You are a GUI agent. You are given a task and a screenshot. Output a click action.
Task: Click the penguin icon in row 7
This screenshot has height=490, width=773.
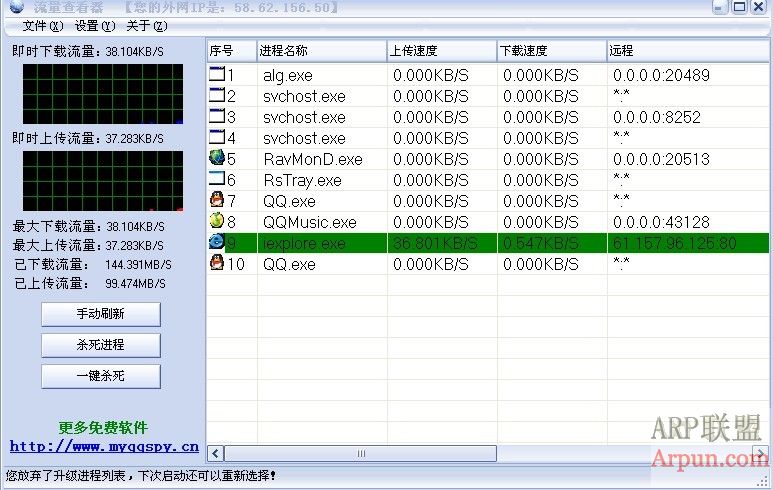[x=216, y=200]
